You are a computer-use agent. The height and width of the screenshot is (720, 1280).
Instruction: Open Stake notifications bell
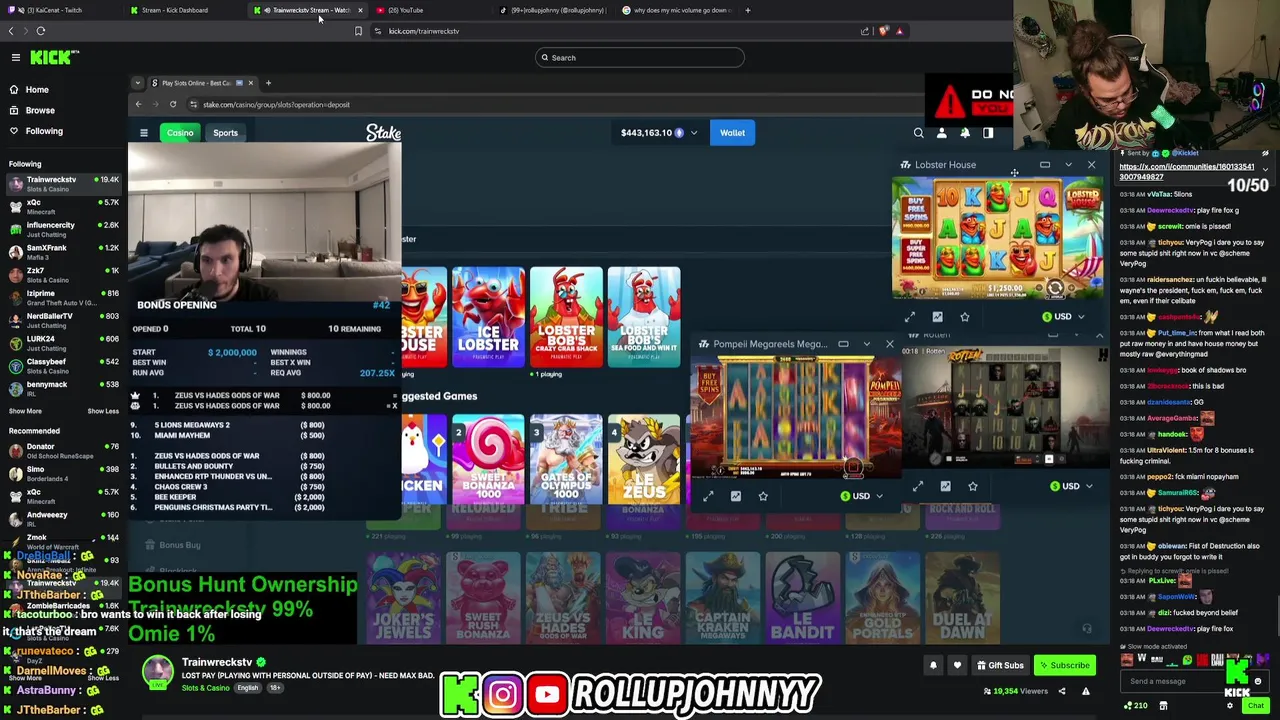point(965,133)
